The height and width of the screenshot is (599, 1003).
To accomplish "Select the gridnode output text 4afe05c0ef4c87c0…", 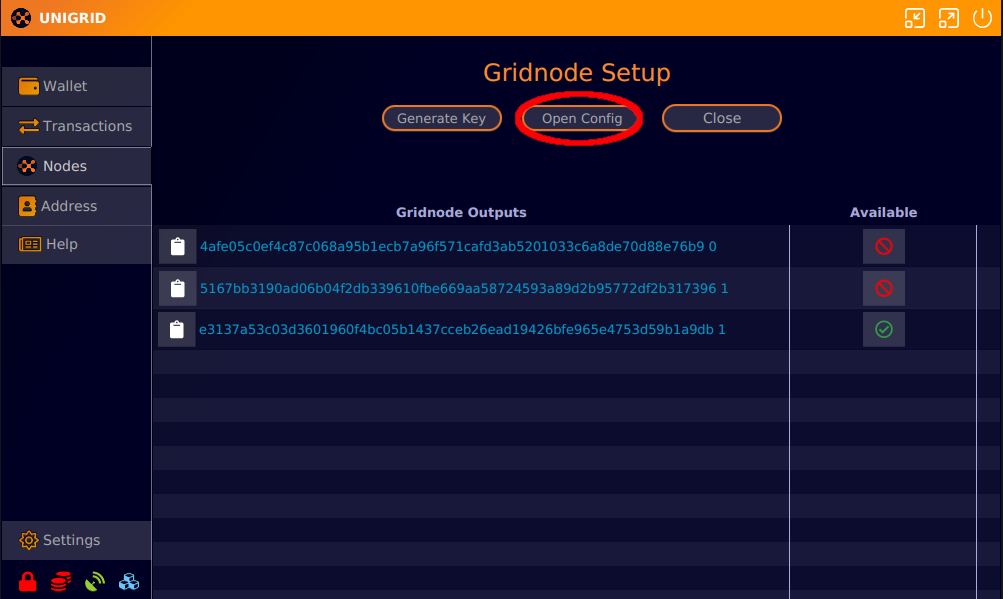I will [458, 246].
